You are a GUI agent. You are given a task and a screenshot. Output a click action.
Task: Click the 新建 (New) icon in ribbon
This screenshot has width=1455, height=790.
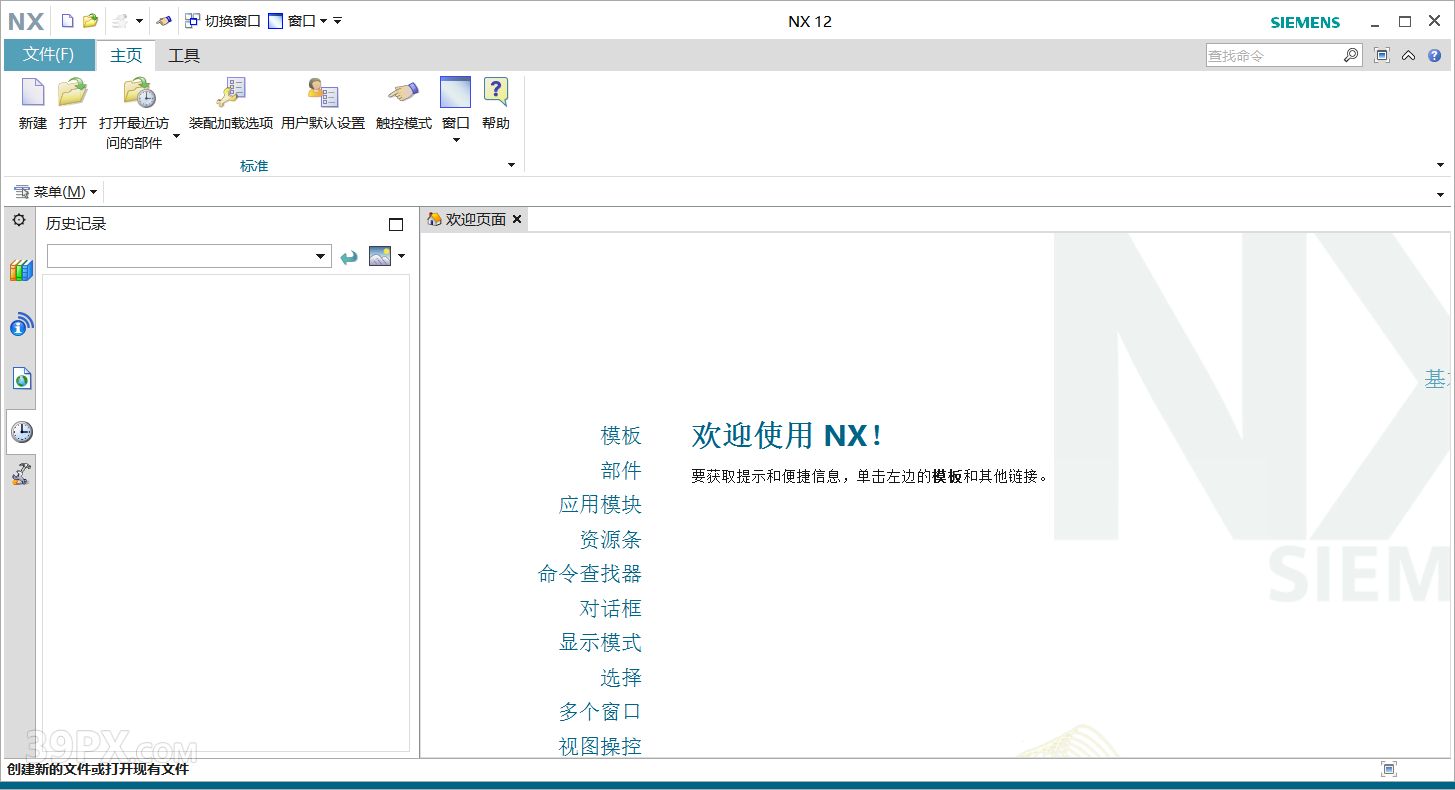coord(33,92)
